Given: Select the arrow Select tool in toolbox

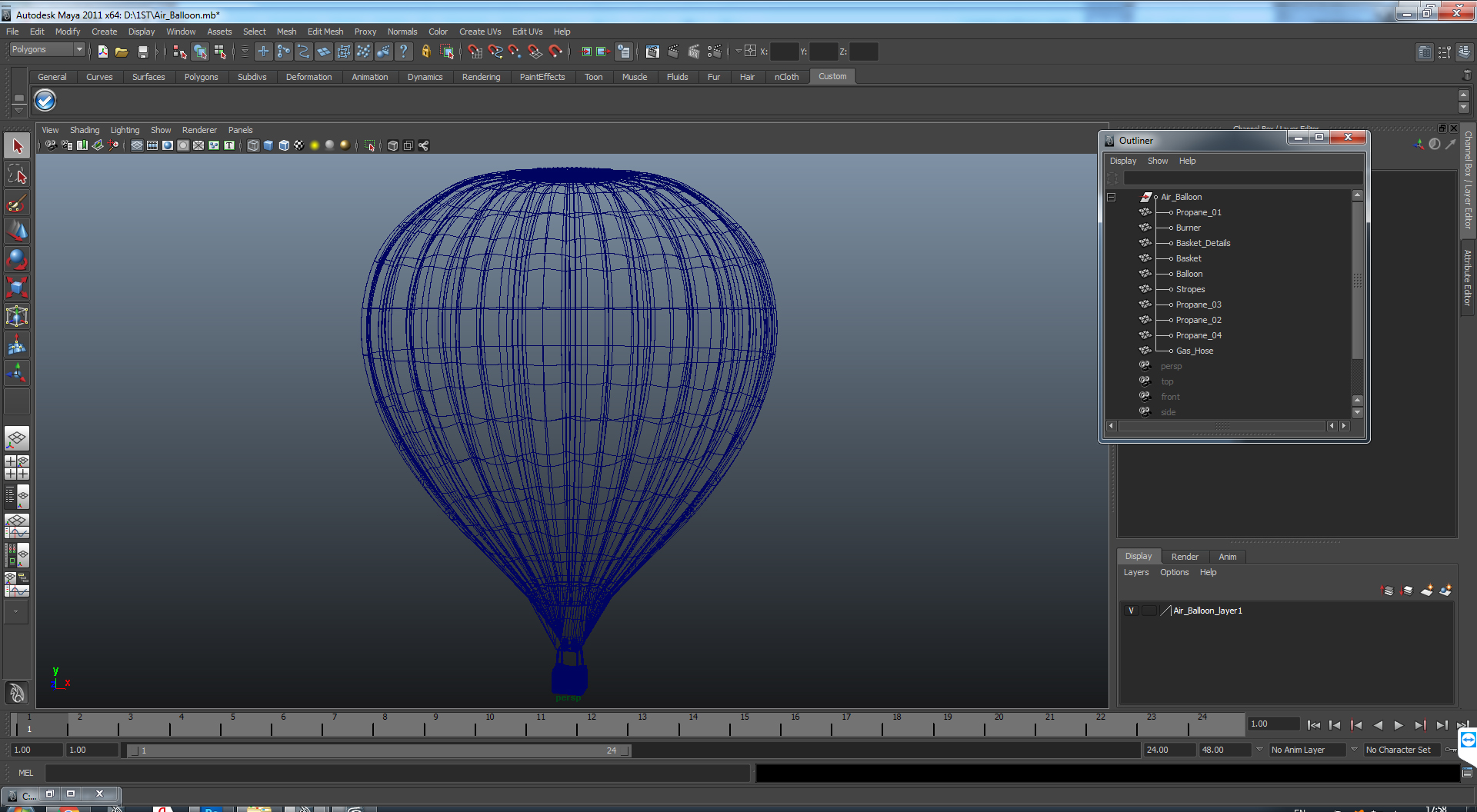Looking at the screenshot, I should click(17, 145).
